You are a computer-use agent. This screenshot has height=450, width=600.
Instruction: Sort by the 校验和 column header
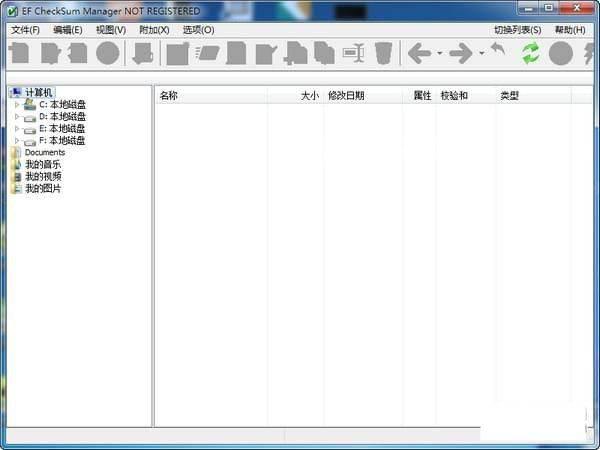466,95
